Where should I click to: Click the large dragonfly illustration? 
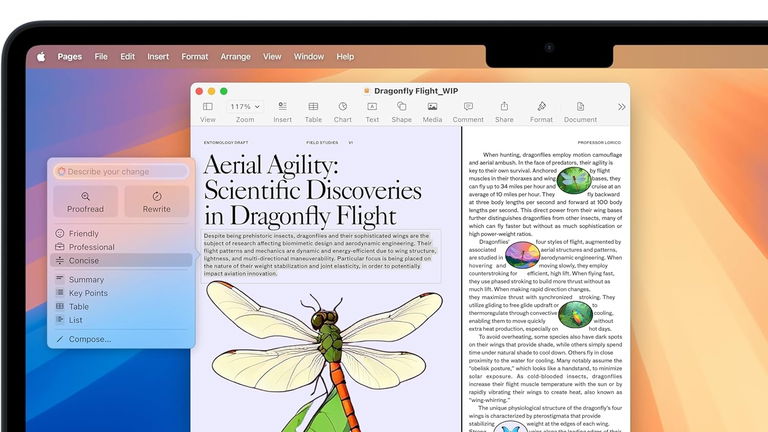(323, 355)
